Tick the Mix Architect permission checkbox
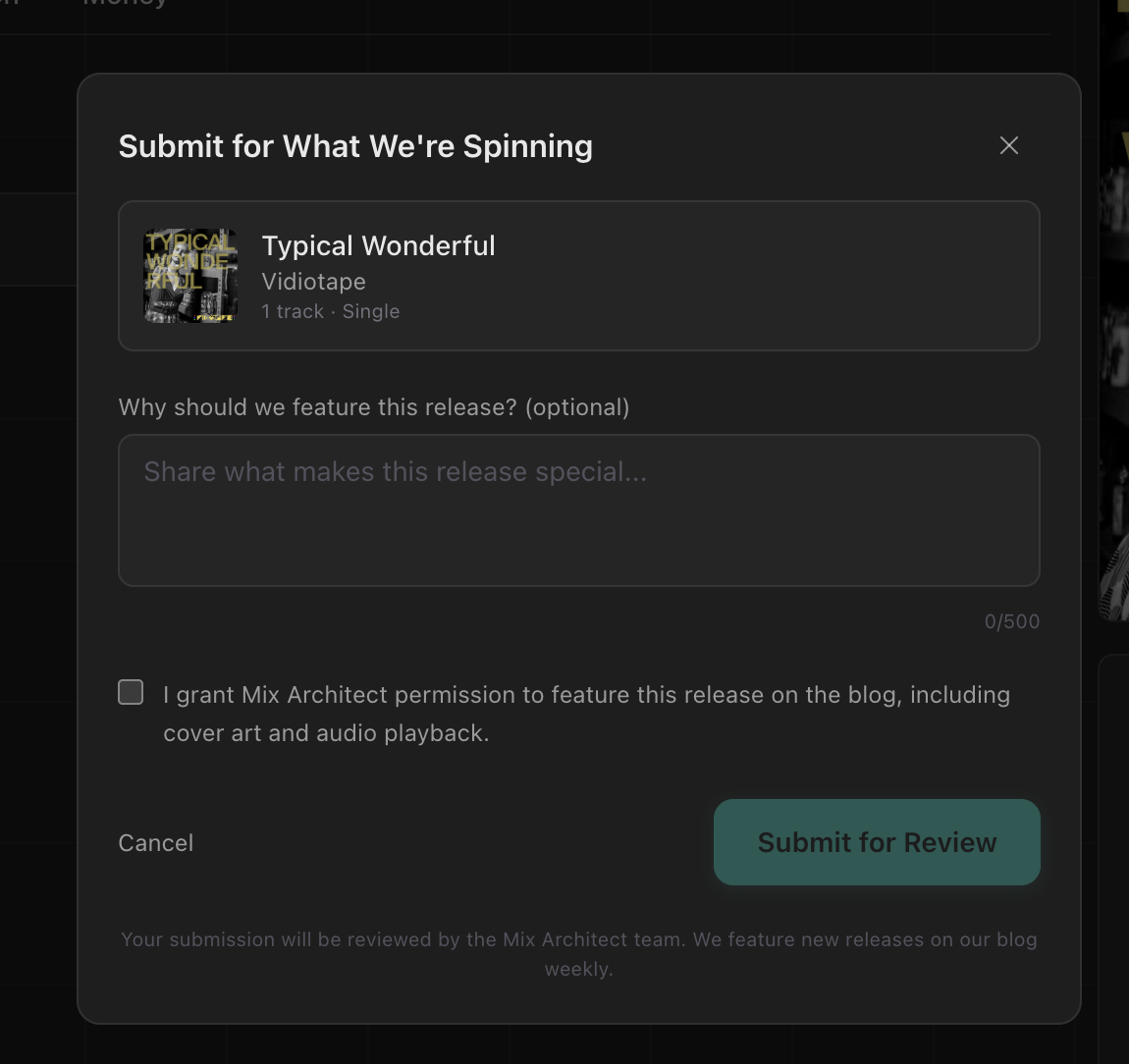 [x=131, y=692]
